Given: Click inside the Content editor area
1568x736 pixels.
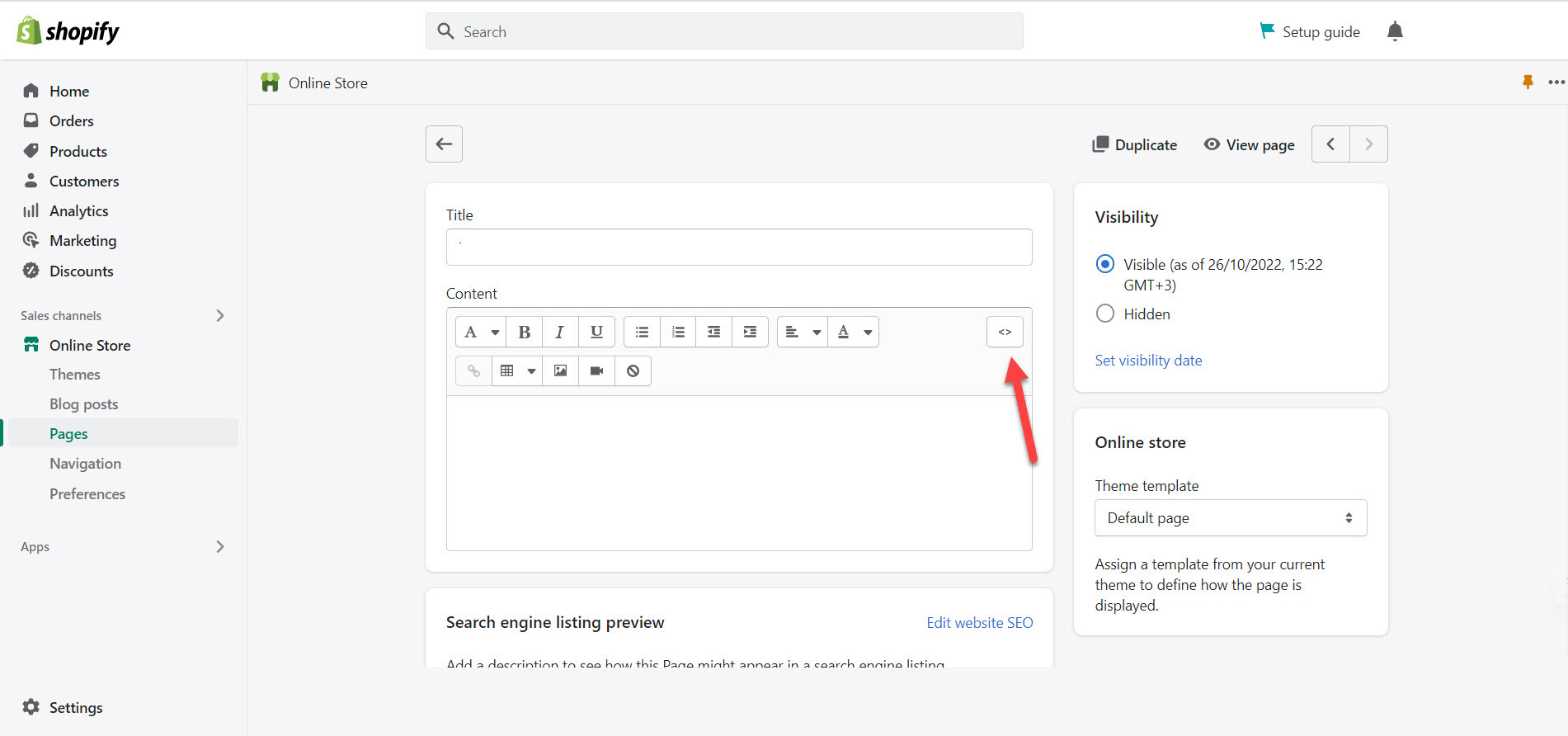Looking at the screenshot, I should click(739, 473).
